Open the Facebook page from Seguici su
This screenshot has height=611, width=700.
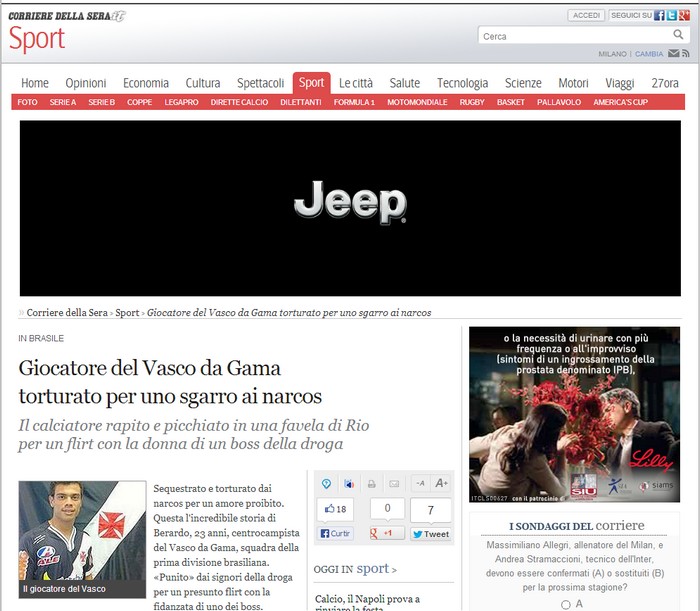coord(660,15)
